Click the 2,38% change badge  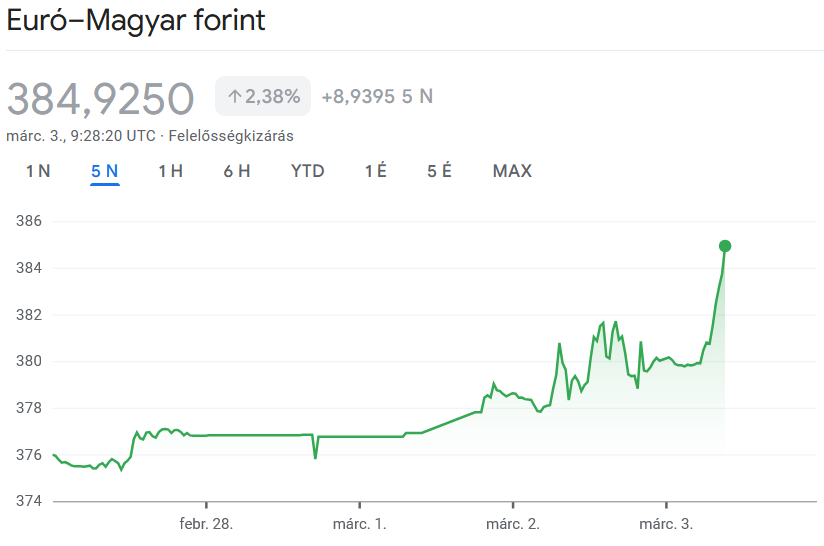coord(263,97)
